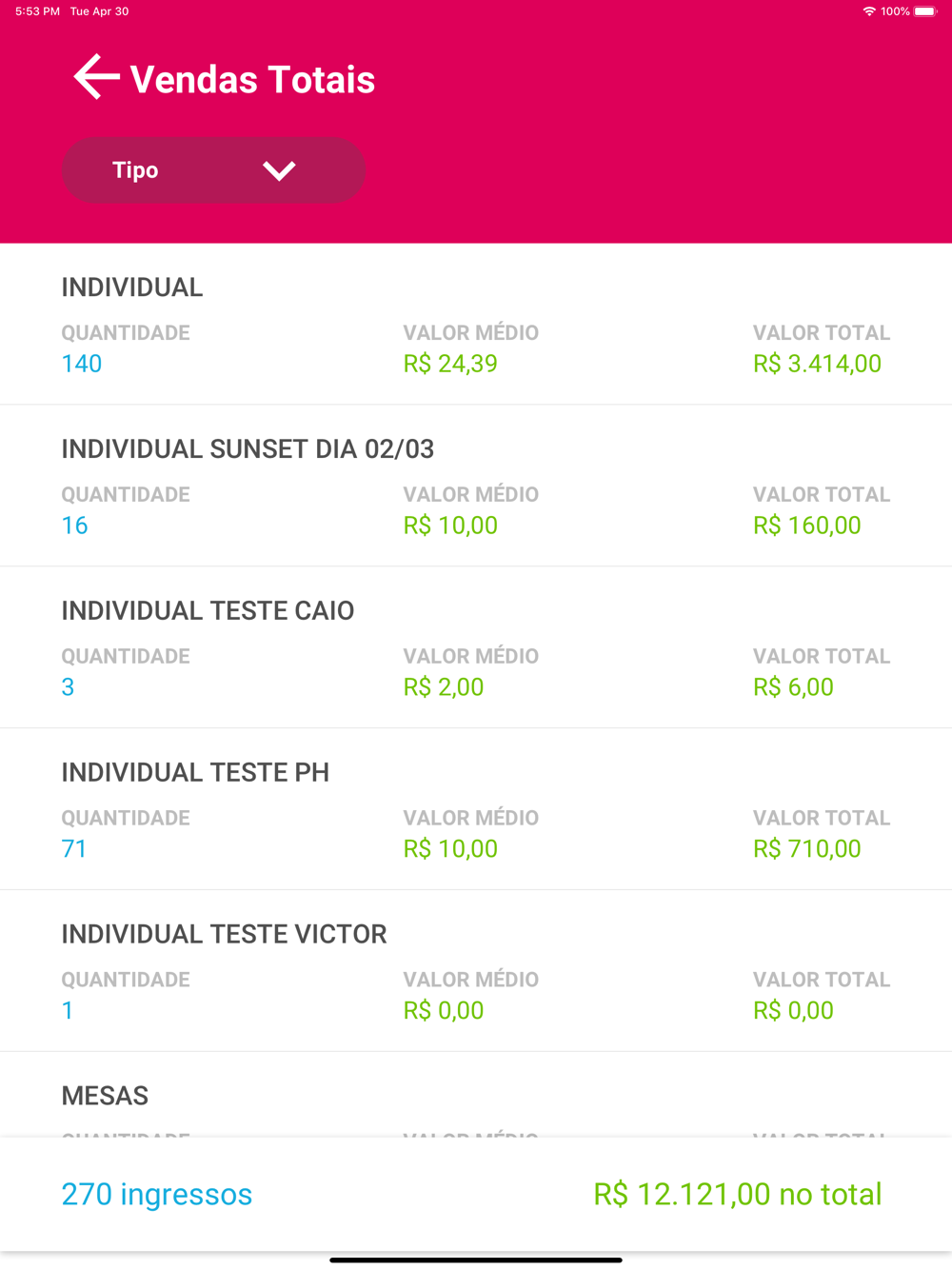Tap the quantity 140 value
Viewport: 952px width, 1270px height.
pyautogui.click(x=82, y=364)
